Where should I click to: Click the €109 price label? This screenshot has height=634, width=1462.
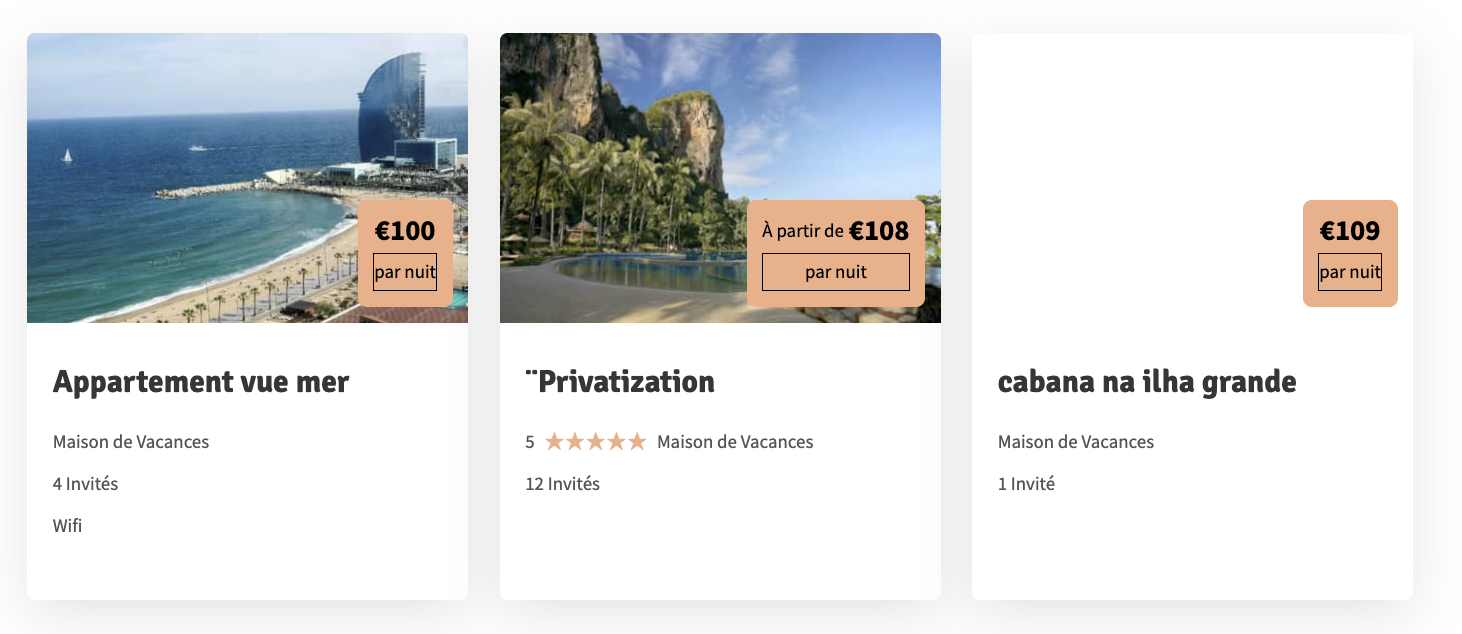coord(1350,231)
